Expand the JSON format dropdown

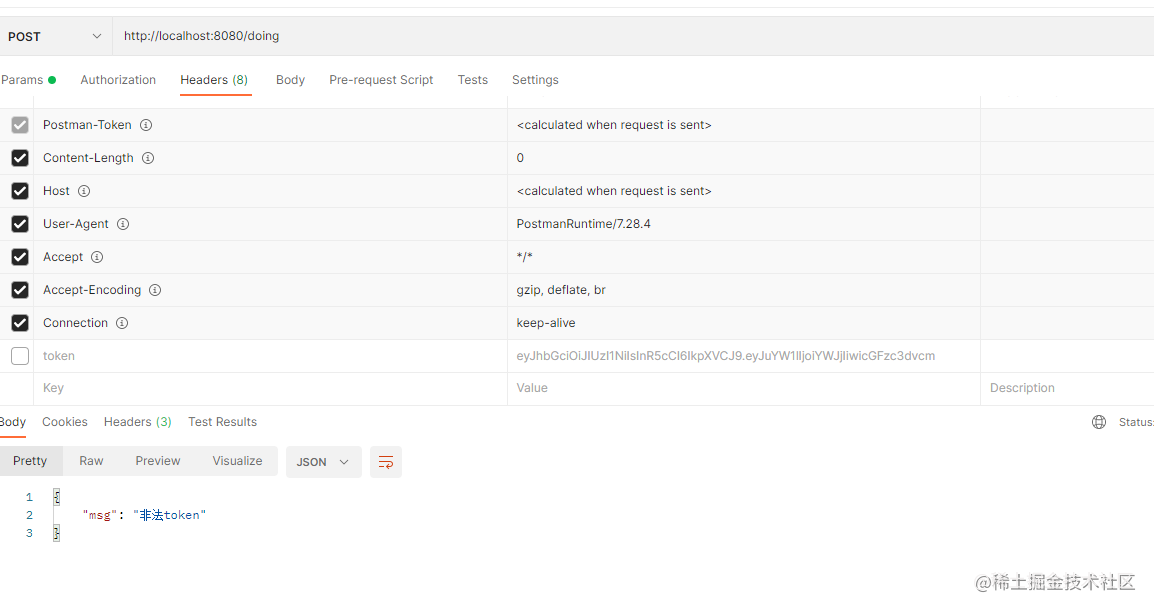(323, 462)
